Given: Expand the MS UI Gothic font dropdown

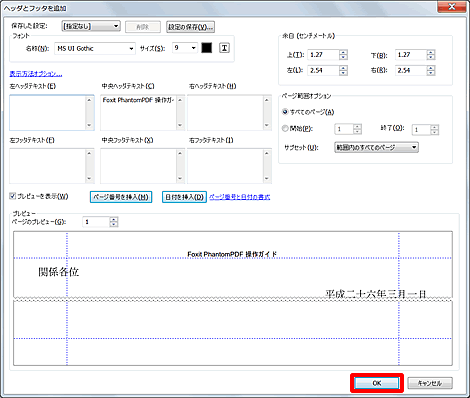Looking at the screenshot, I should 95,48.
